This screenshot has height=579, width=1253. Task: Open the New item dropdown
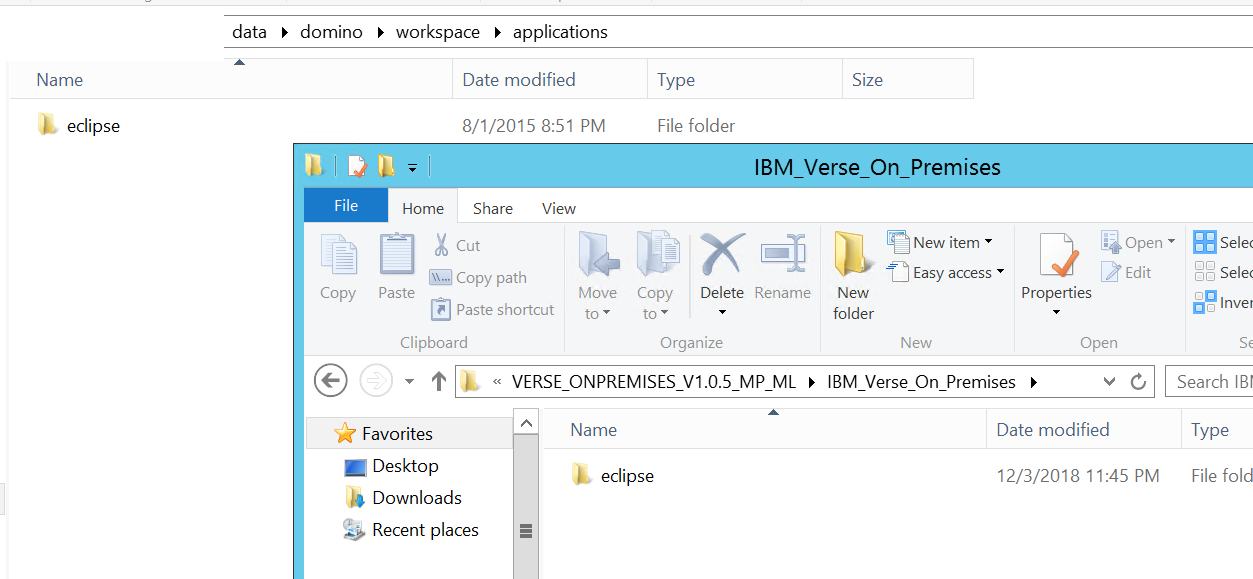[940, 242]
